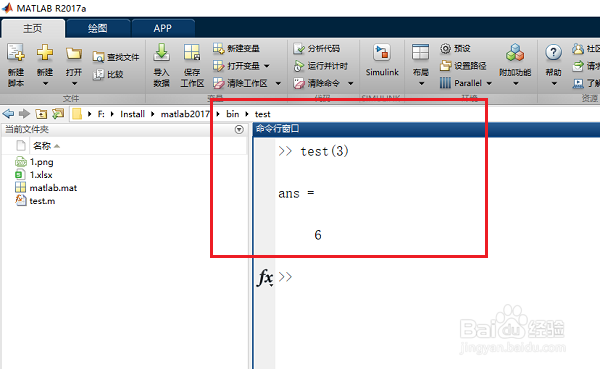The image size is (600, 369).
Task: Click the New Script (新建脚本) icon
Action: (16, 53)
